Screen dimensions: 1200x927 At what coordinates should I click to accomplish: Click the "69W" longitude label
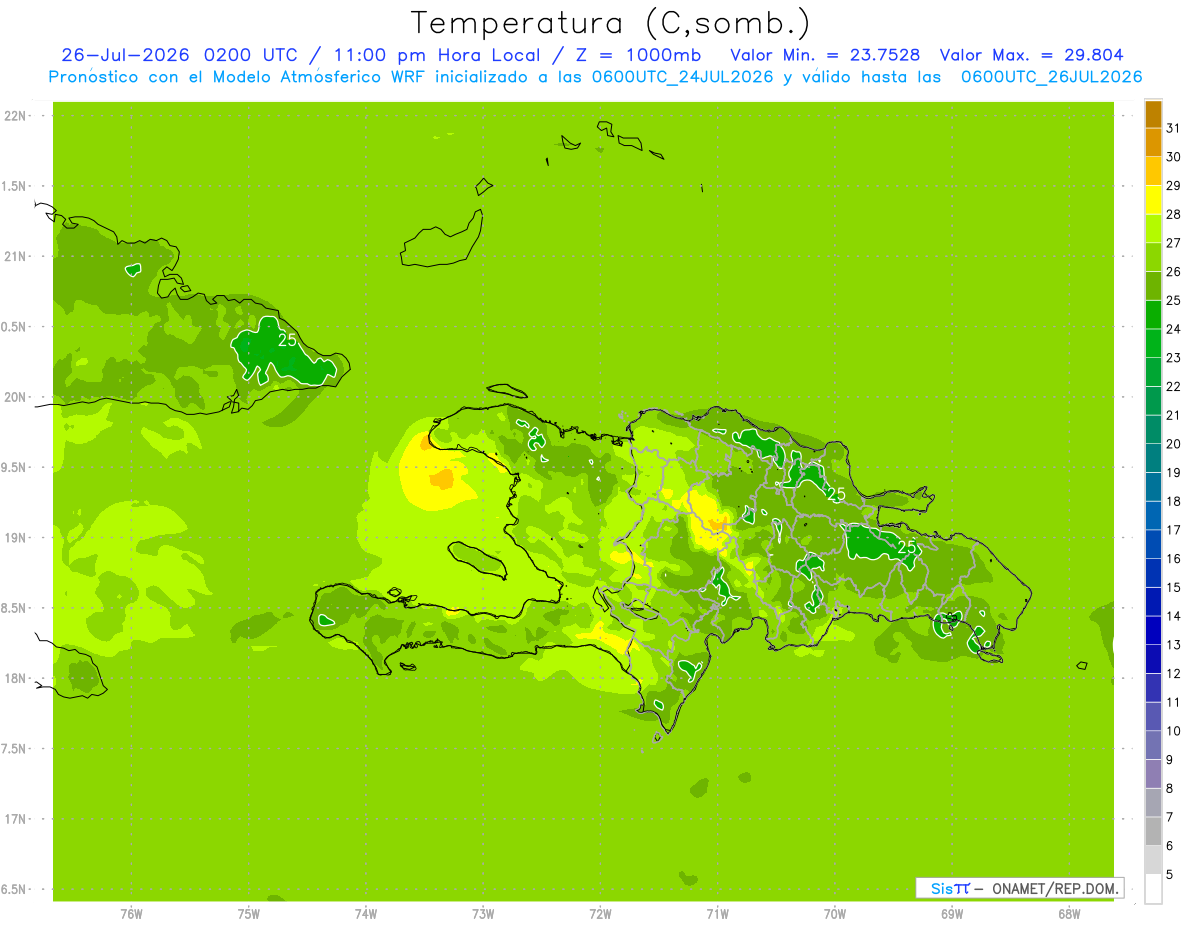pos(952,913)
